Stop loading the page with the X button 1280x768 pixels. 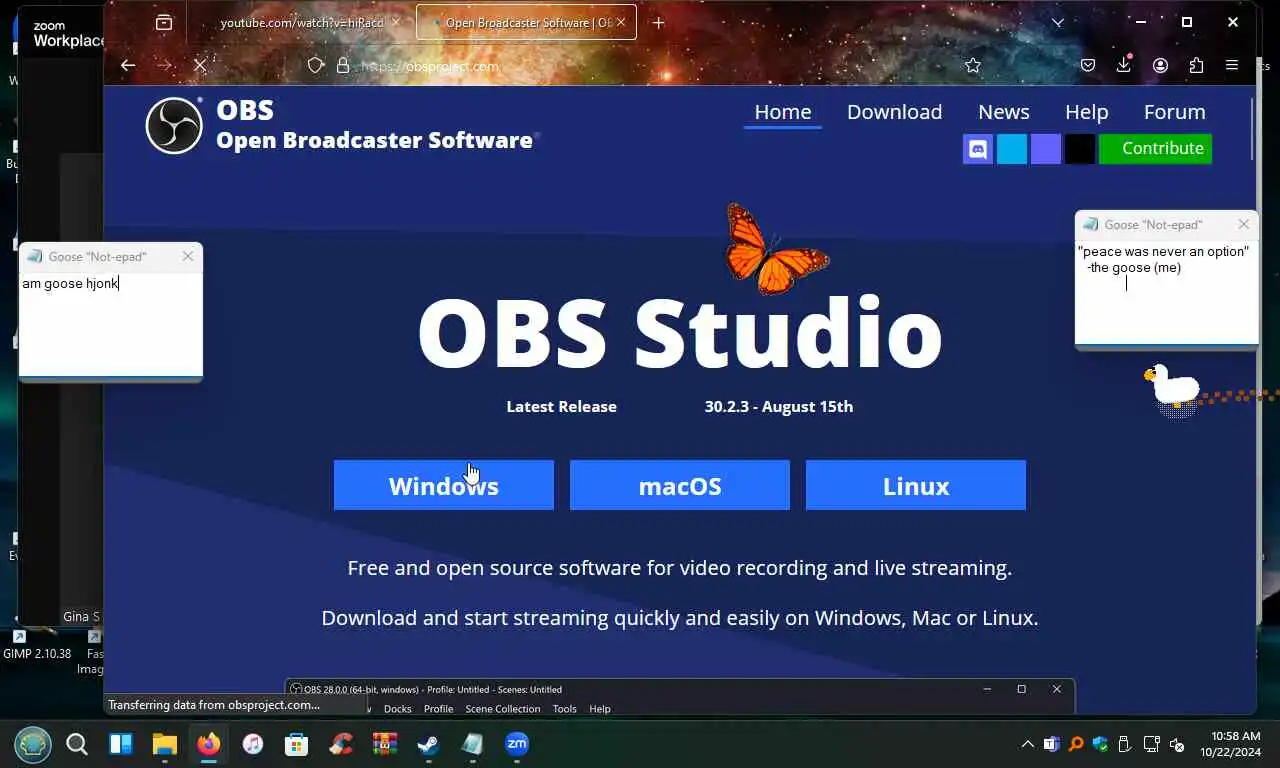(200, 65)
